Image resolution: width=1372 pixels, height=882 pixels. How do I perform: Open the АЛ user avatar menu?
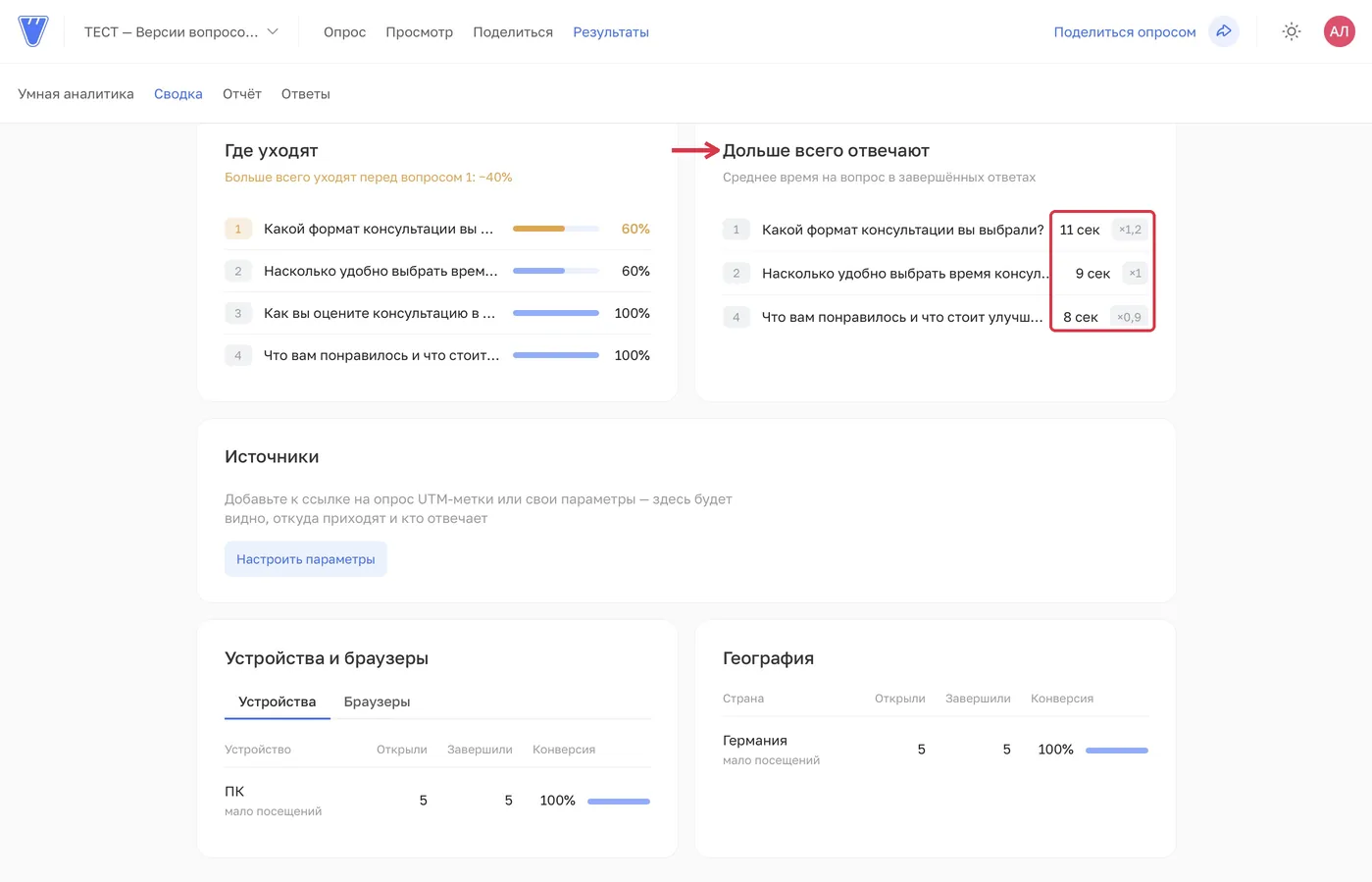coord(1339,31)
